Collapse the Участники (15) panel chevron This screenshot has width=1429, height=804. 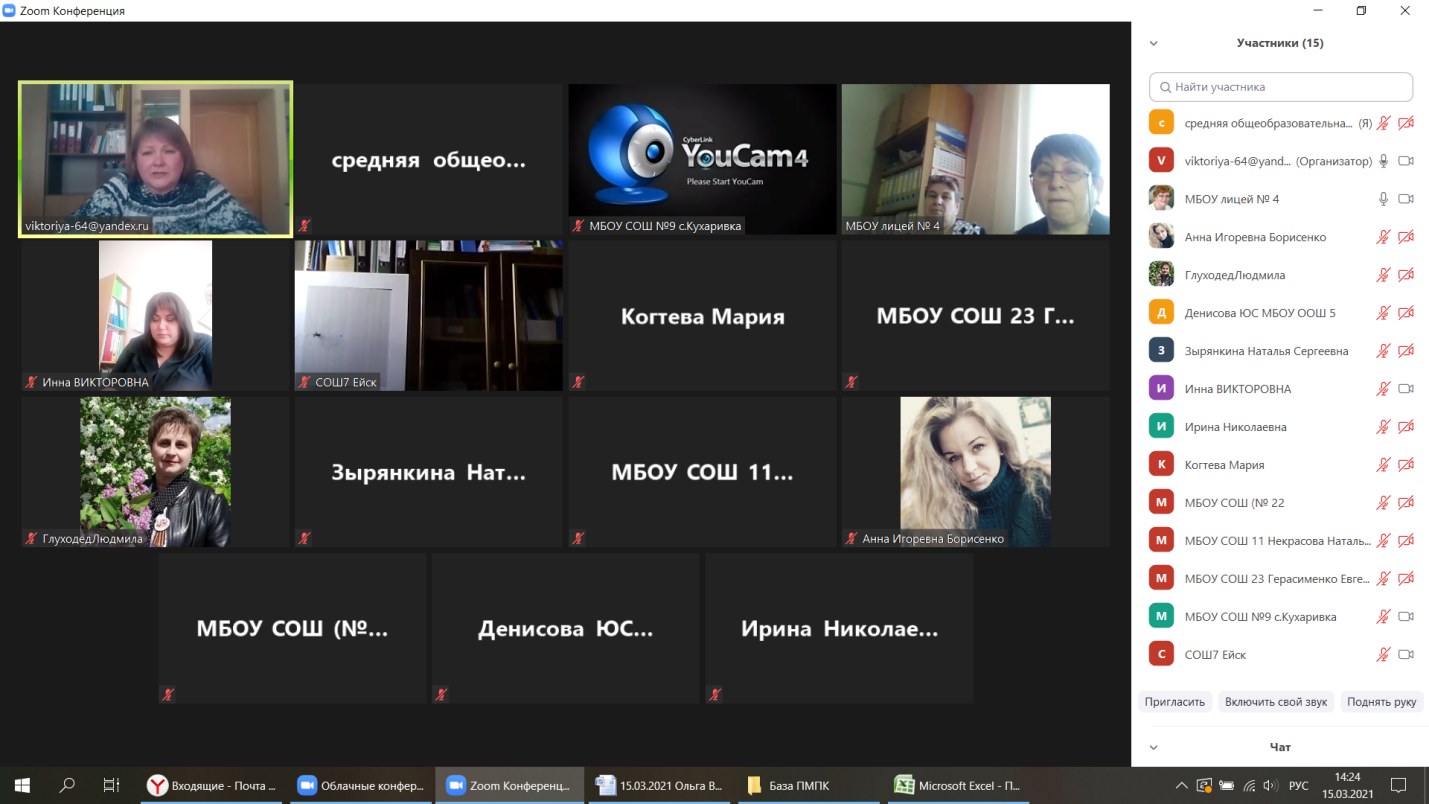tap(1153, 43)
